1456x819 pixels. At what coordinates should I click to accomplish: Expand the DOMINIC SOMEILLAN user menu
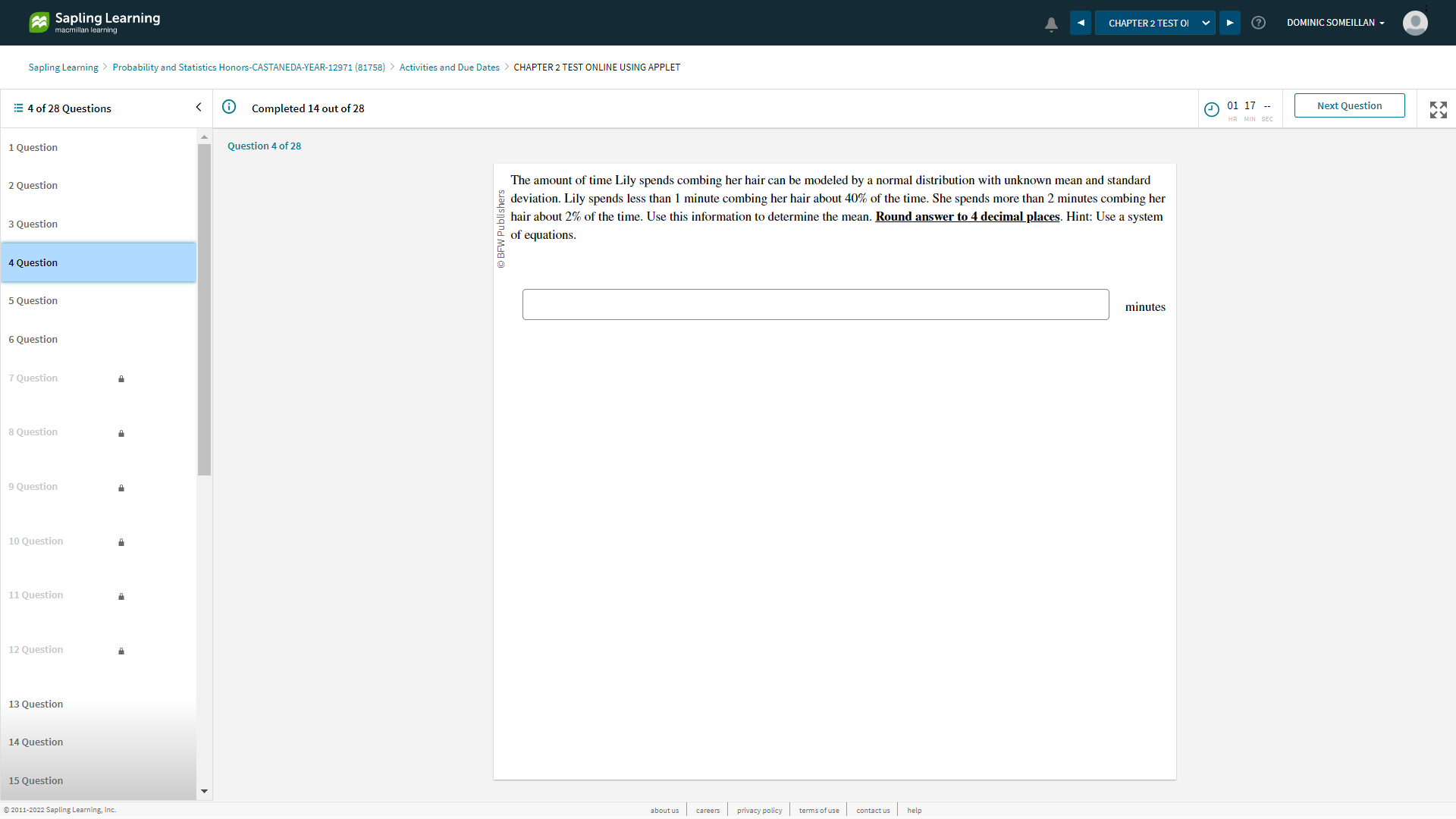(x=1335, y=23)
